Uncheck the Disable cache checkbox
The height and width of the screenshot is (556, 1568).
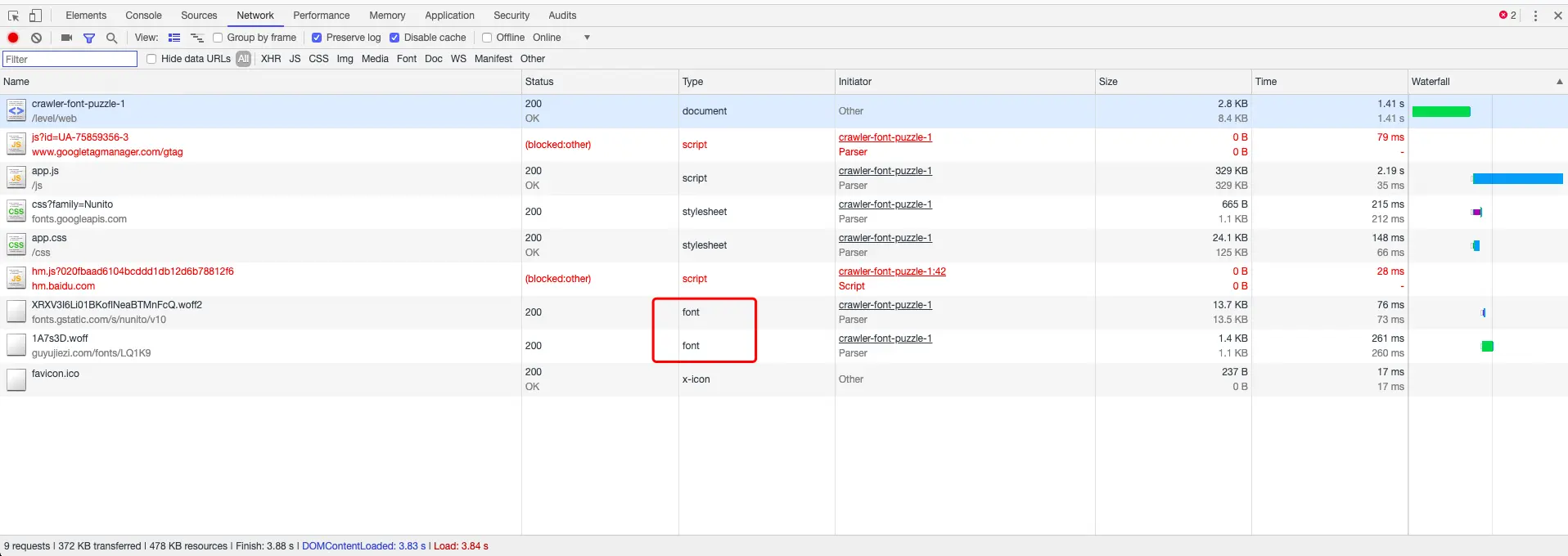pyautogui.click(x=394, y=38)
